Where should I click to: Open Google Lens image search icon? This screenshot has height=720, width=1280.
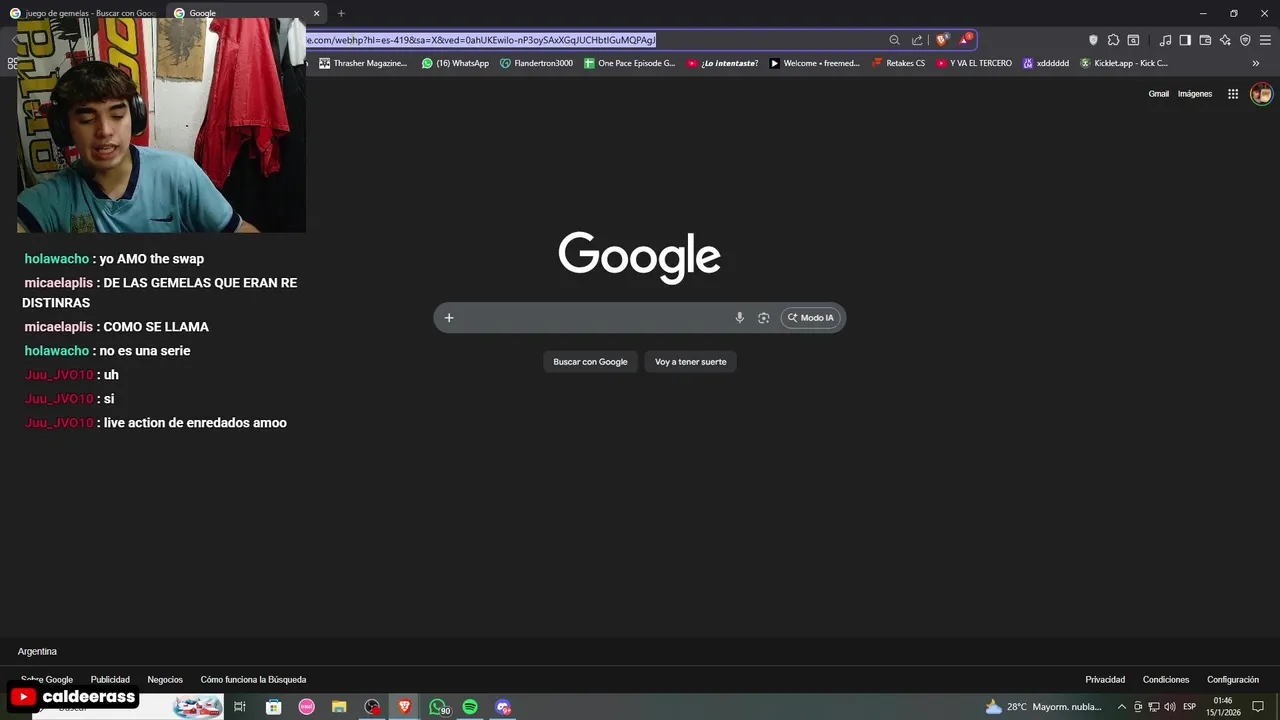(x=763, y=318)
